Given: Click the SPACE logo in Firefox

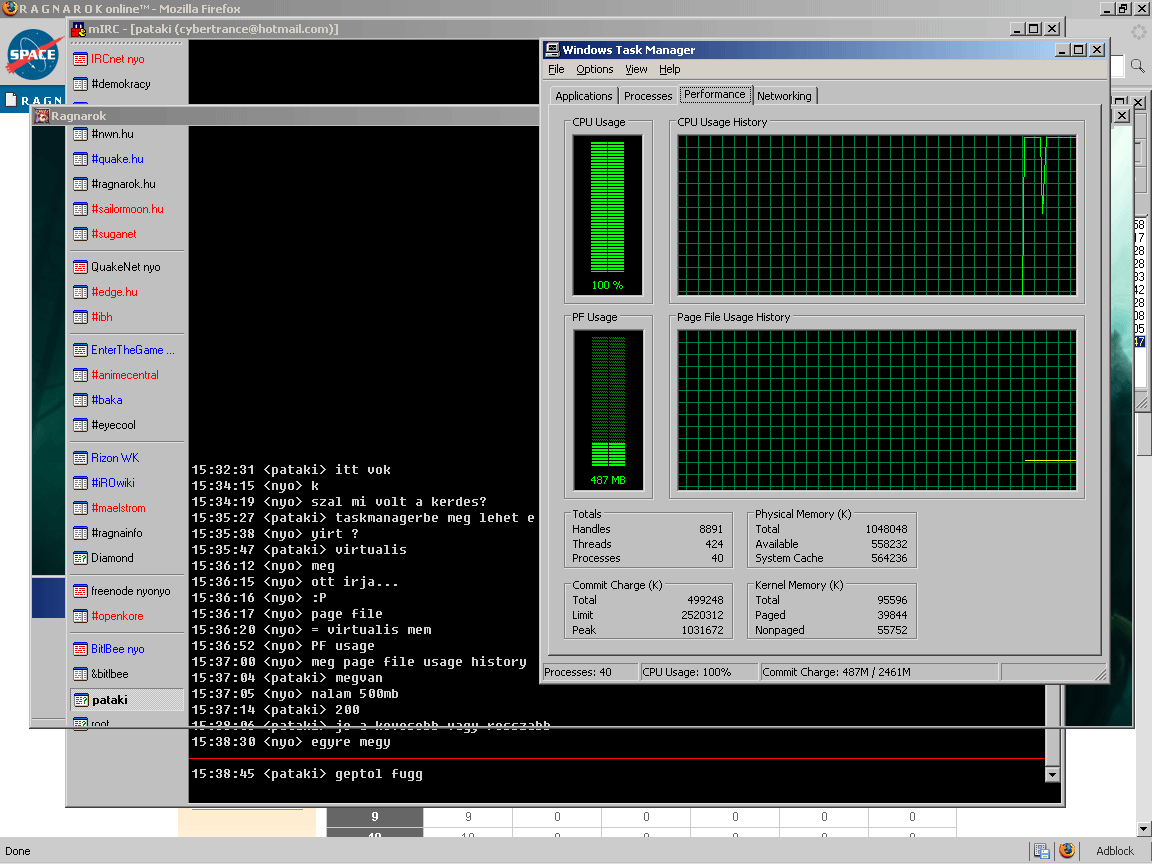Looking at the screenshot, I should 32,55.
